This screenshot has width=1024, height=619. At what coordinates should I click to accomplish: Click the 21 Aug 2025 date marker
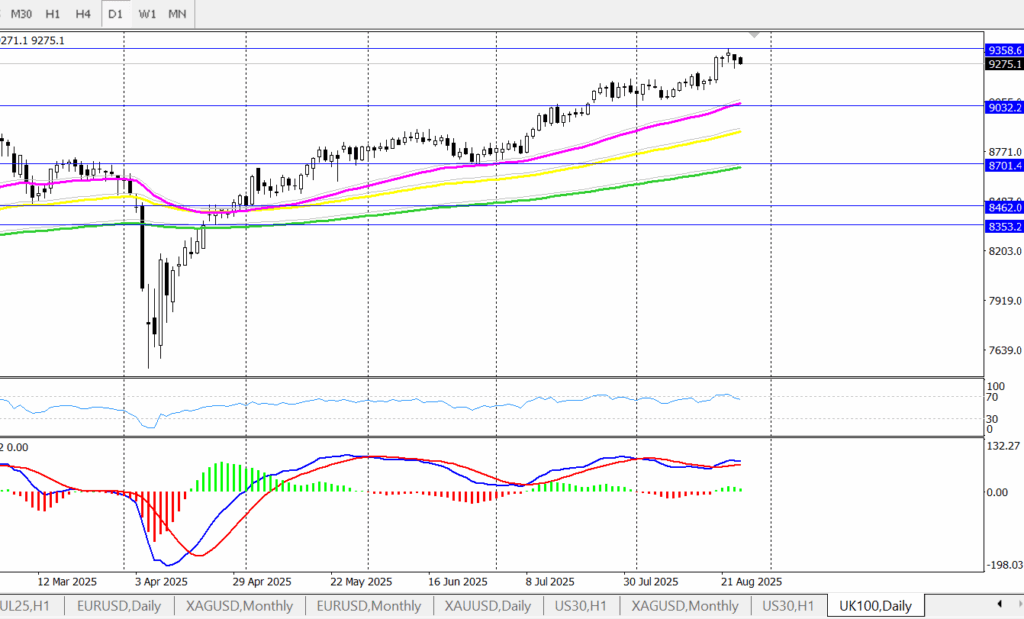pyautogui.click(x=752, y=581)
